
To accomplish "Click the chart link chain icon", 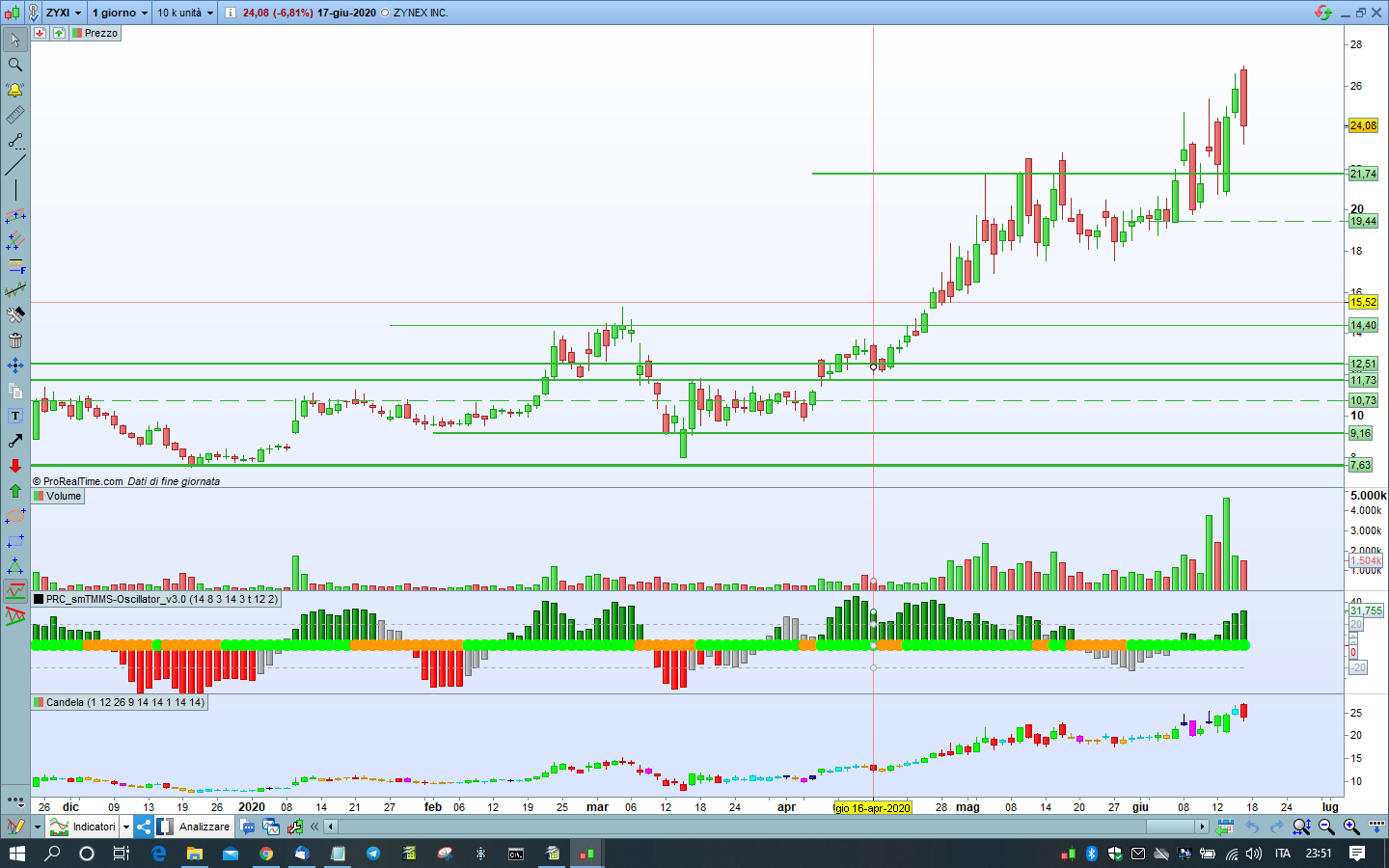I will (33, 13).
